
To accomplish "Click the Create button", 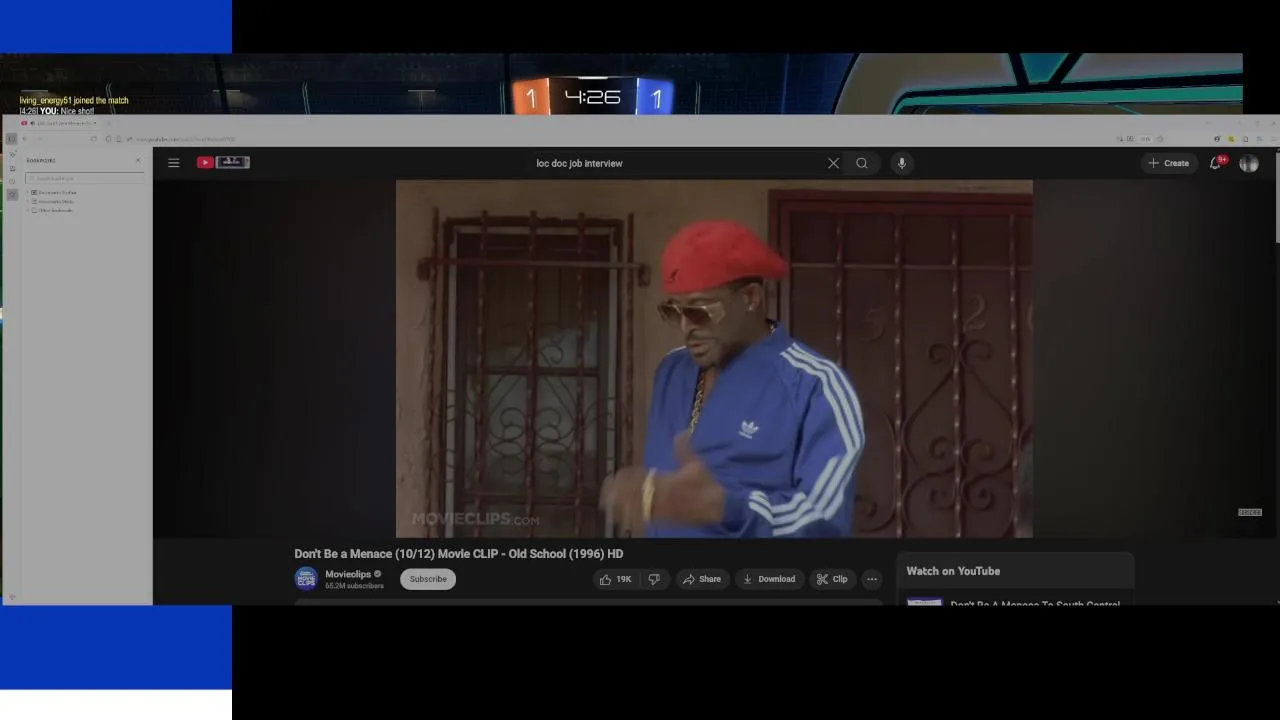I will [x=1169, y=163].
